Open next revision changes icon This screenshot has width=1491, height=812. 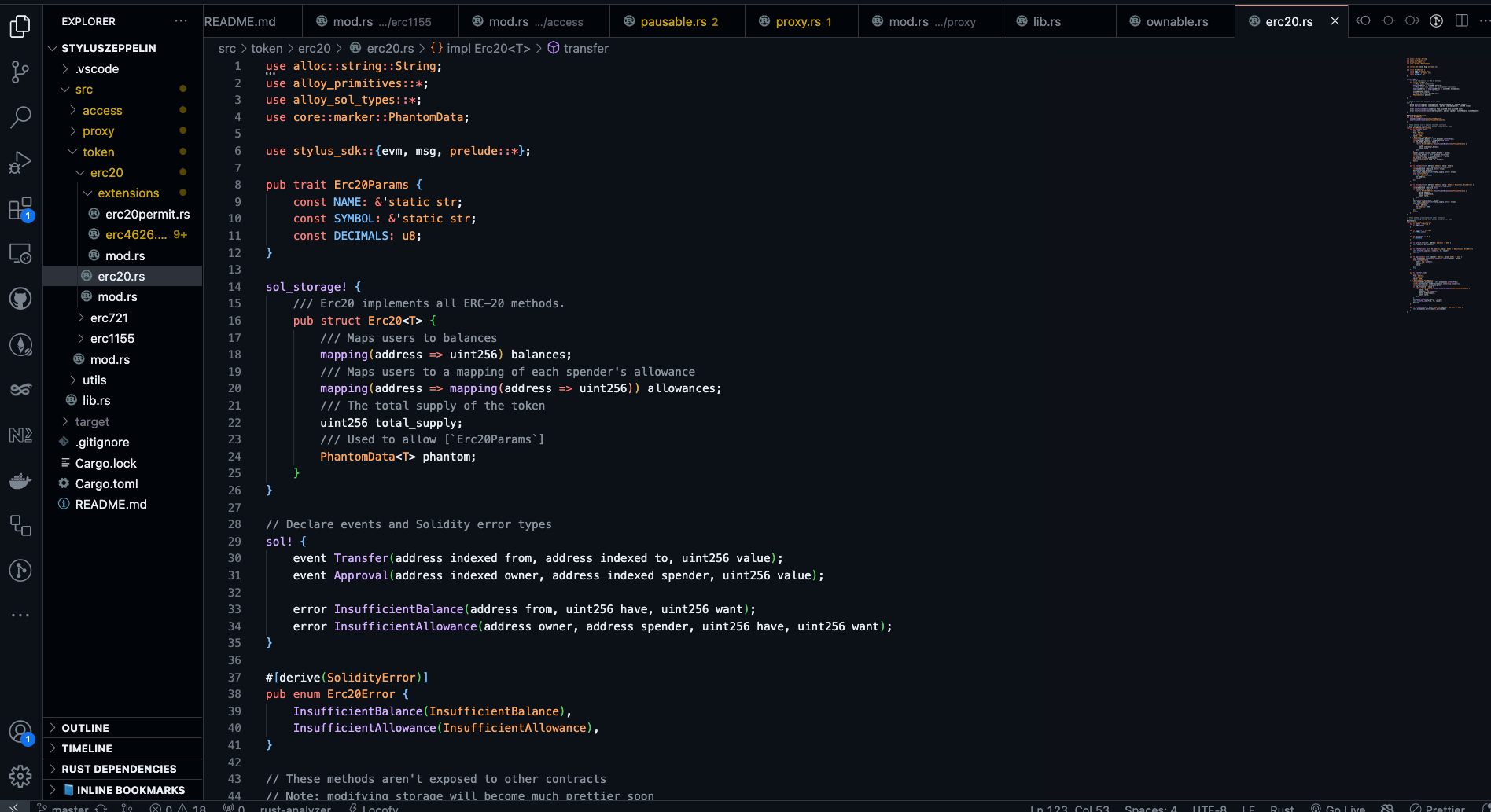[1412, 21]
